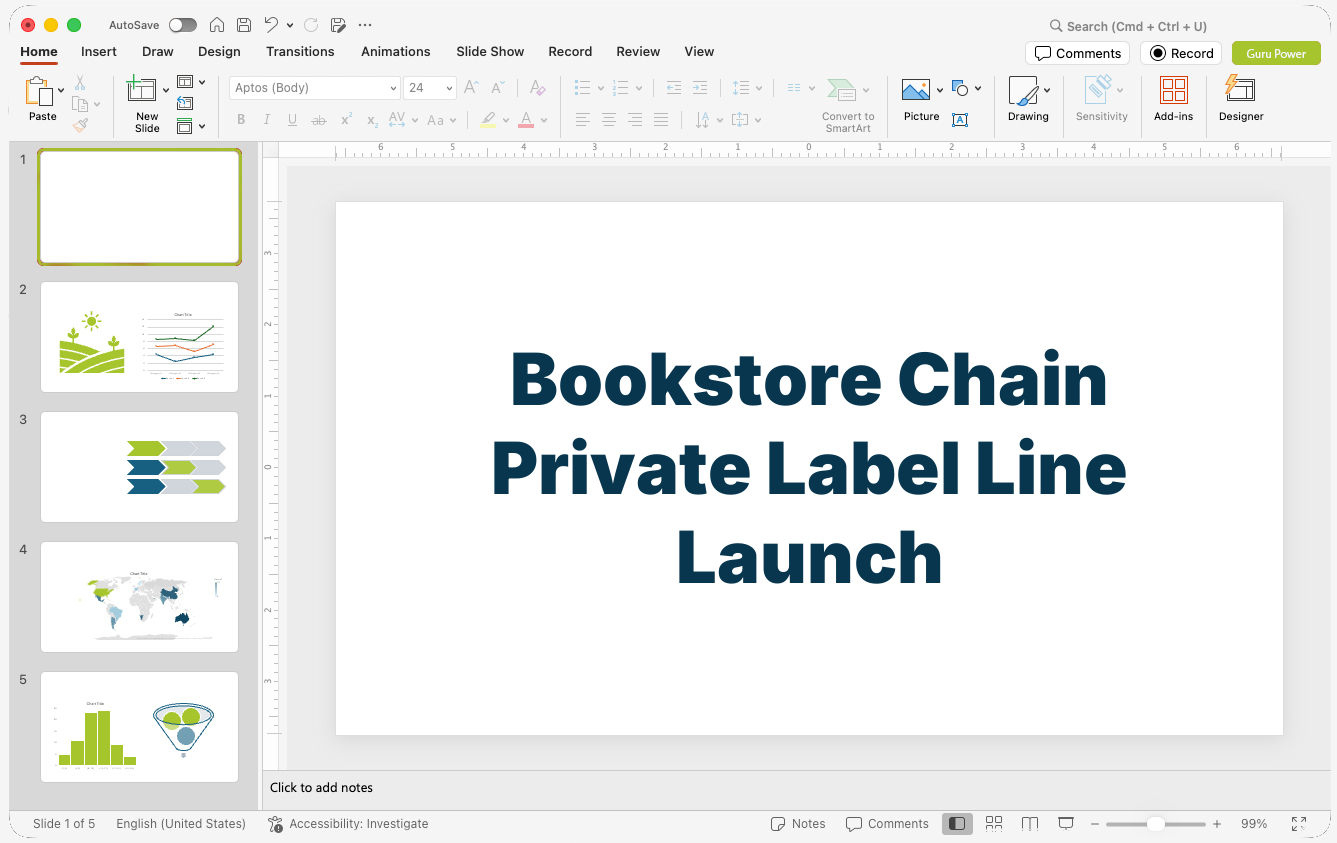Open the line spacing dropdown
Viewport: 1337px width, 843px height.
point(747,88)
